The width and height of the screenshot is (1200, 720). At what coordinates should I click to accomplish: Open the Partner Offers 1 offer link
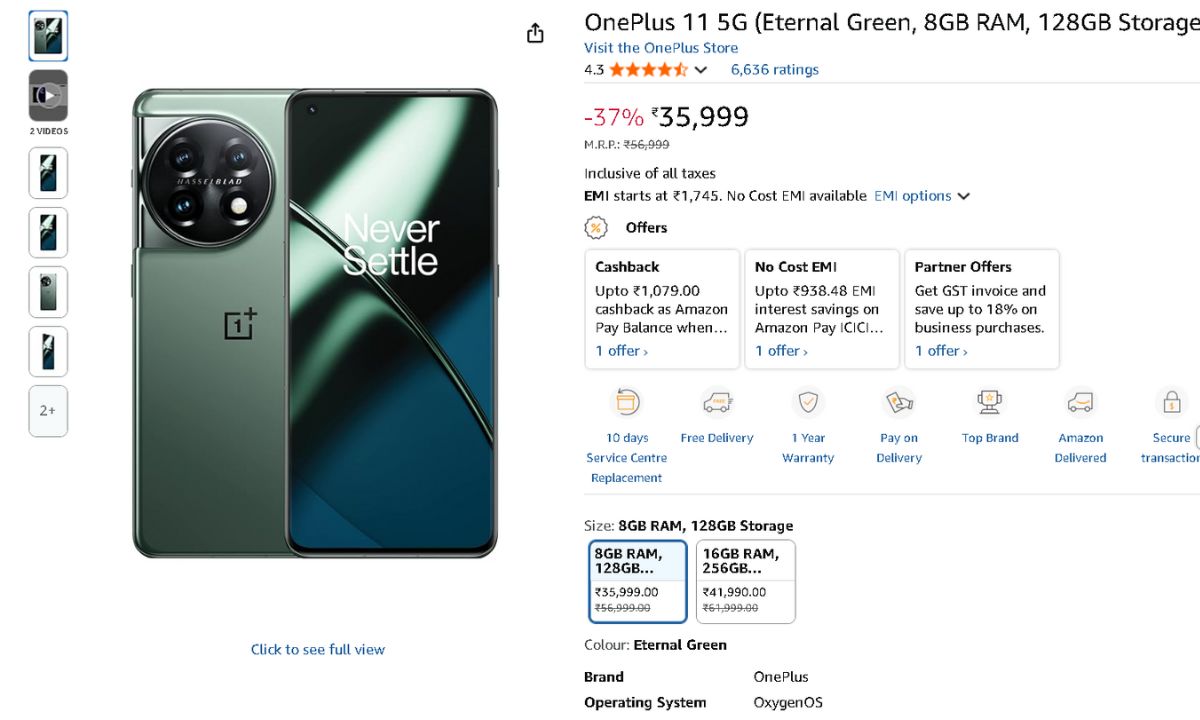941,351
